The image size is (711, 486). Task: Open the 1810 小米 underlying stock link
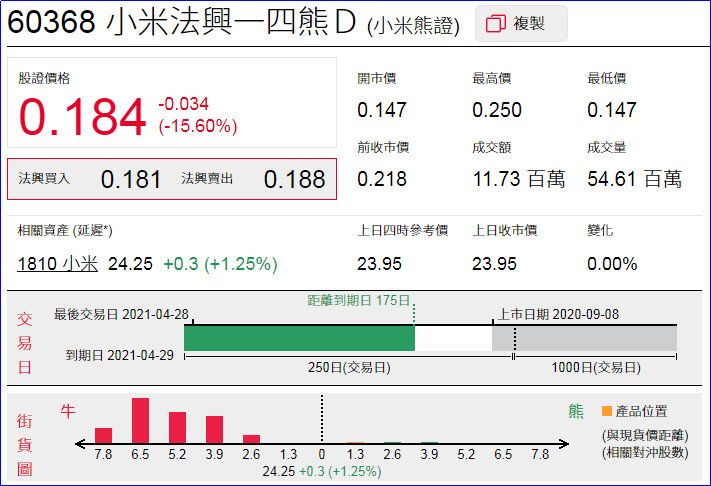pos(58,263)
